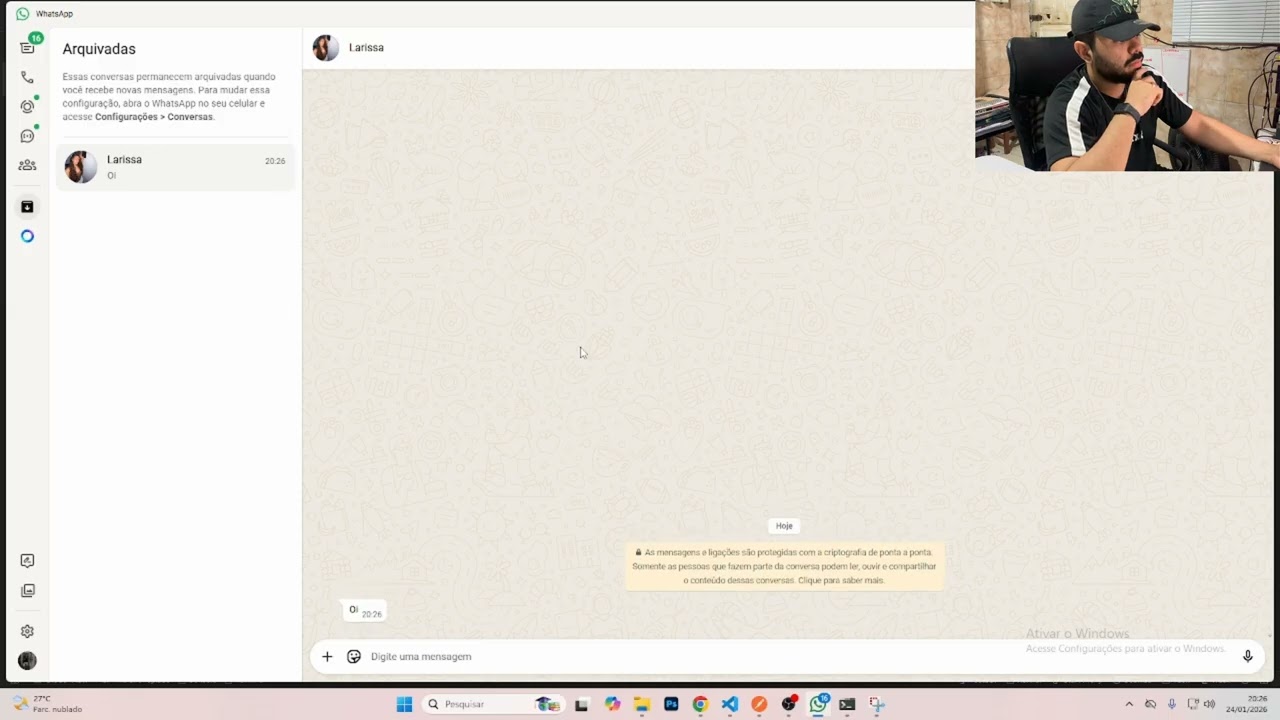Viewport: 1280px width, 720px height.
Task: Open Google Chrome from the taskbar
Action: 700,704
